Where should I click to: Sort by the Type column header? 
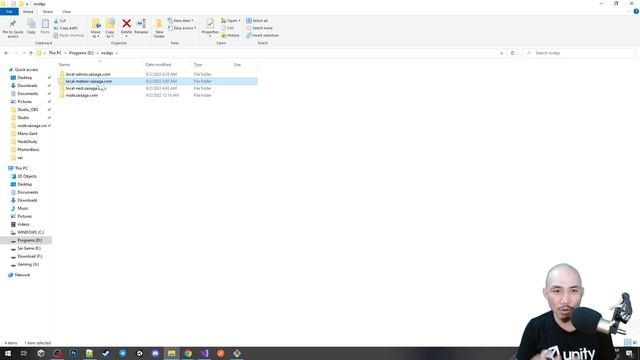coord(198,64)
